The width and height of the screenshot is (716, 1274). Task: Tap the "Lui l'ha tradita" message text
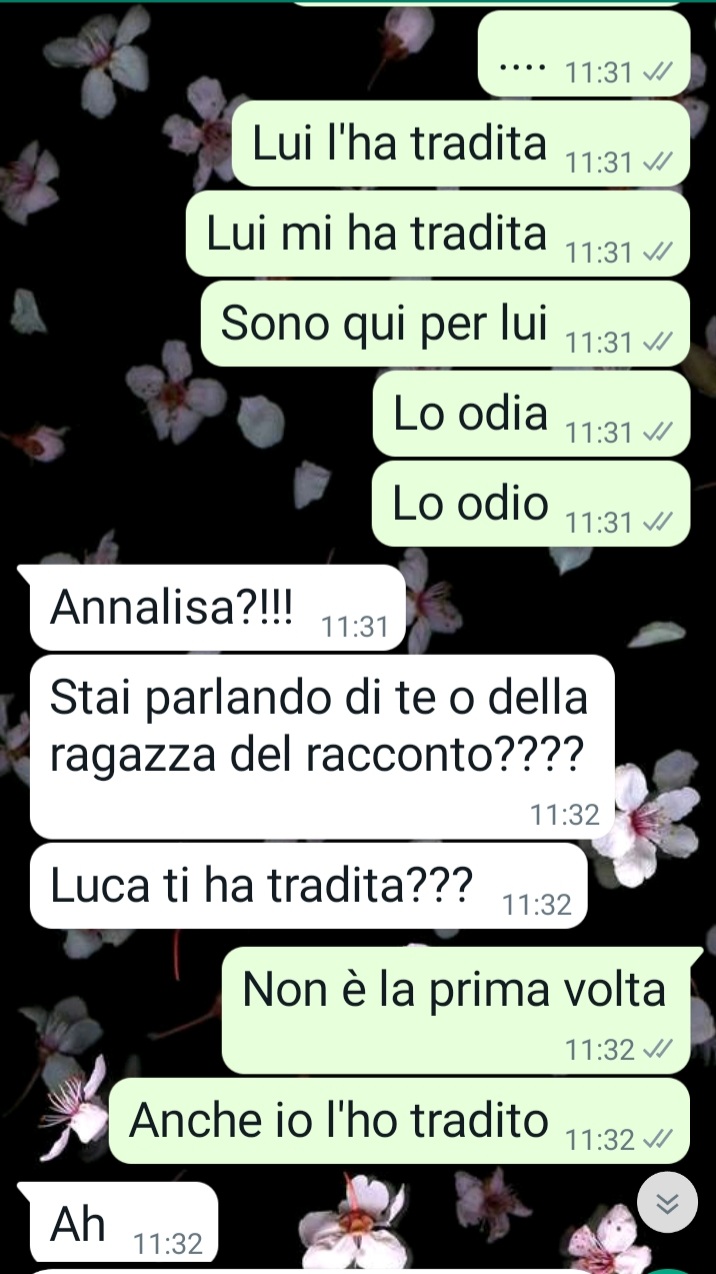[400, 143]
